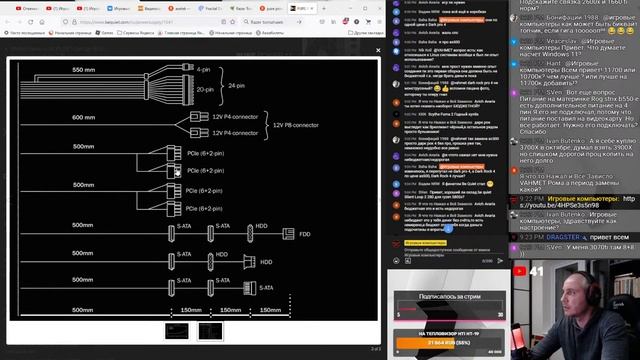Show site security info via lock icon
The height and width of the screenshot is (360, 640).
pyautogui.click(x=74, y=22)
